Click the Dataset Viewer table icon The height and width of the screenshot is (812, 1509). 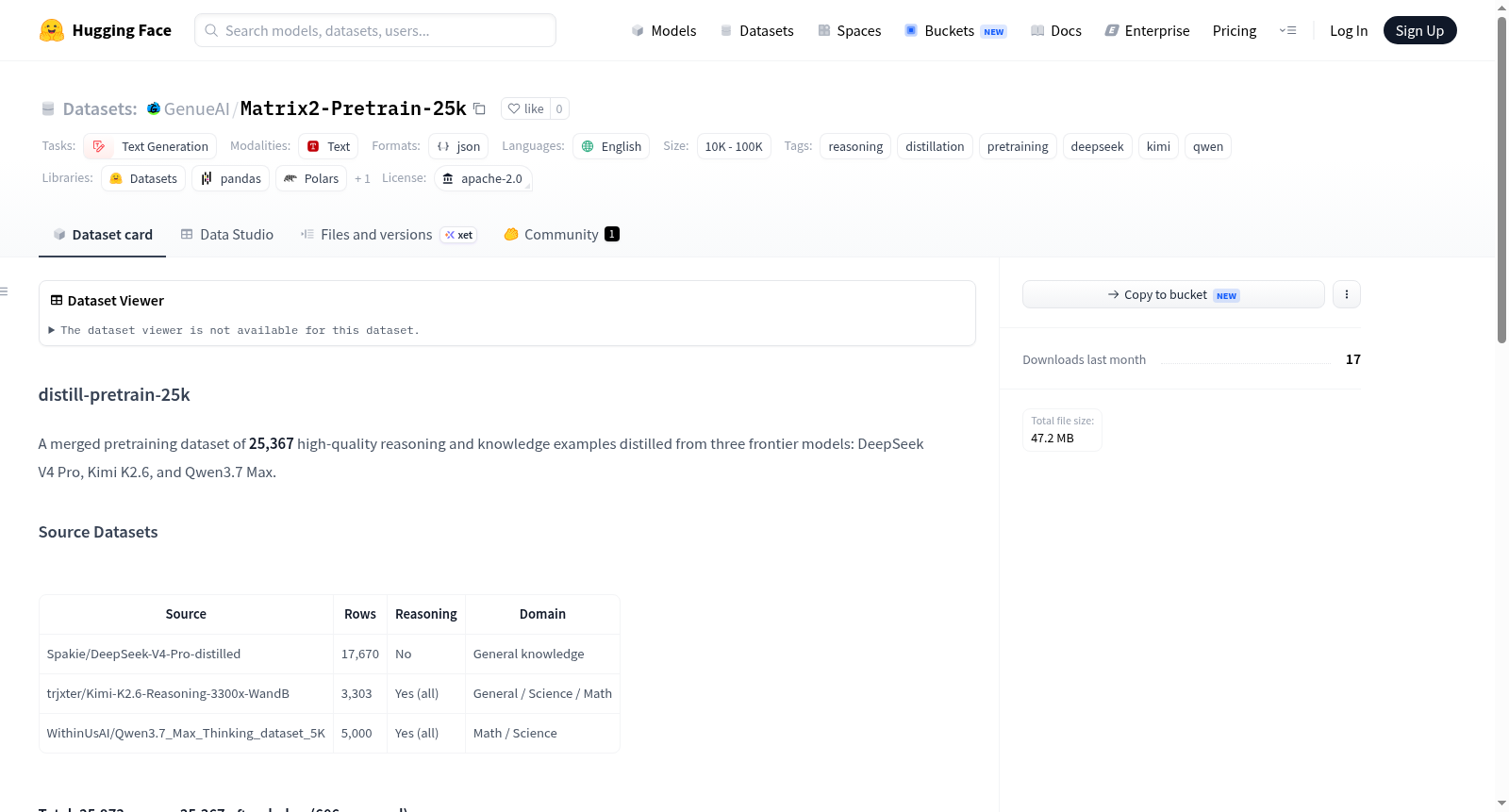point(57,300)
